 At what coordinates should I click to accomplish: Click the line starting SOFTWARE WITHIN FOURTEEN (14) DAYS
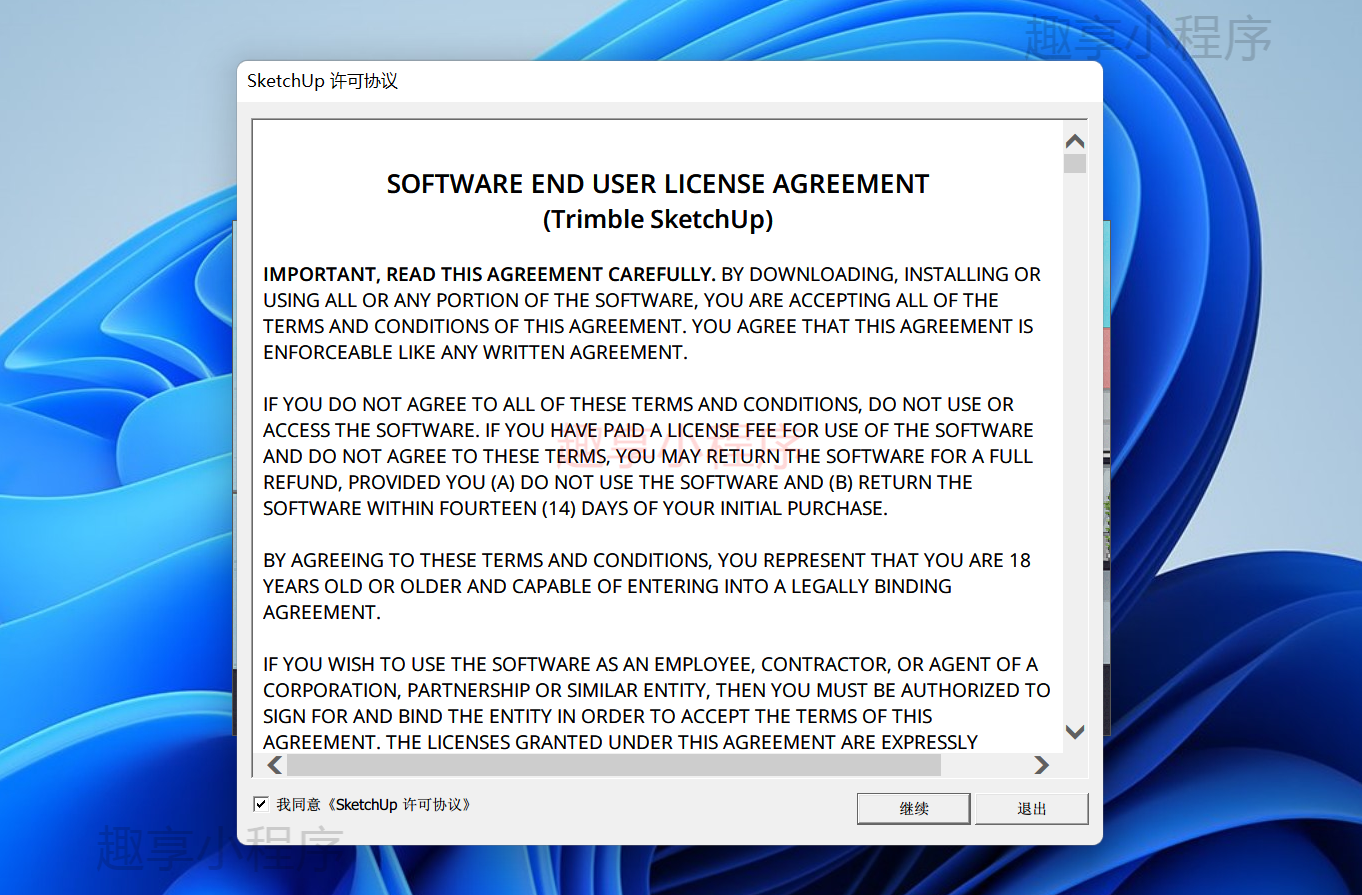pyautogui.click(x=575, y=508)
